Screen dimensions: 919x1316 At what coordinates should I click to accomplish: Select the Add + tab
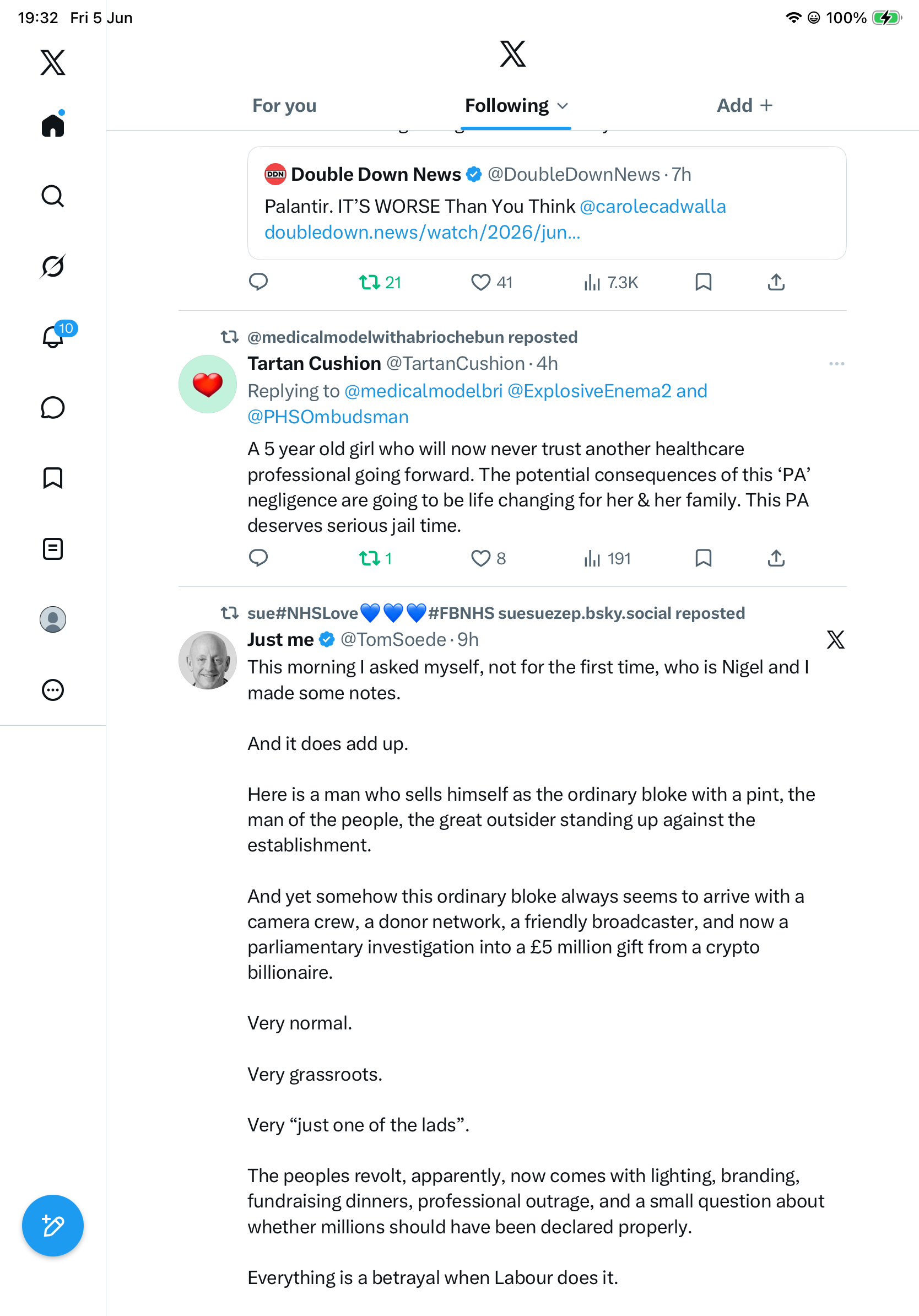coord(744,105)
